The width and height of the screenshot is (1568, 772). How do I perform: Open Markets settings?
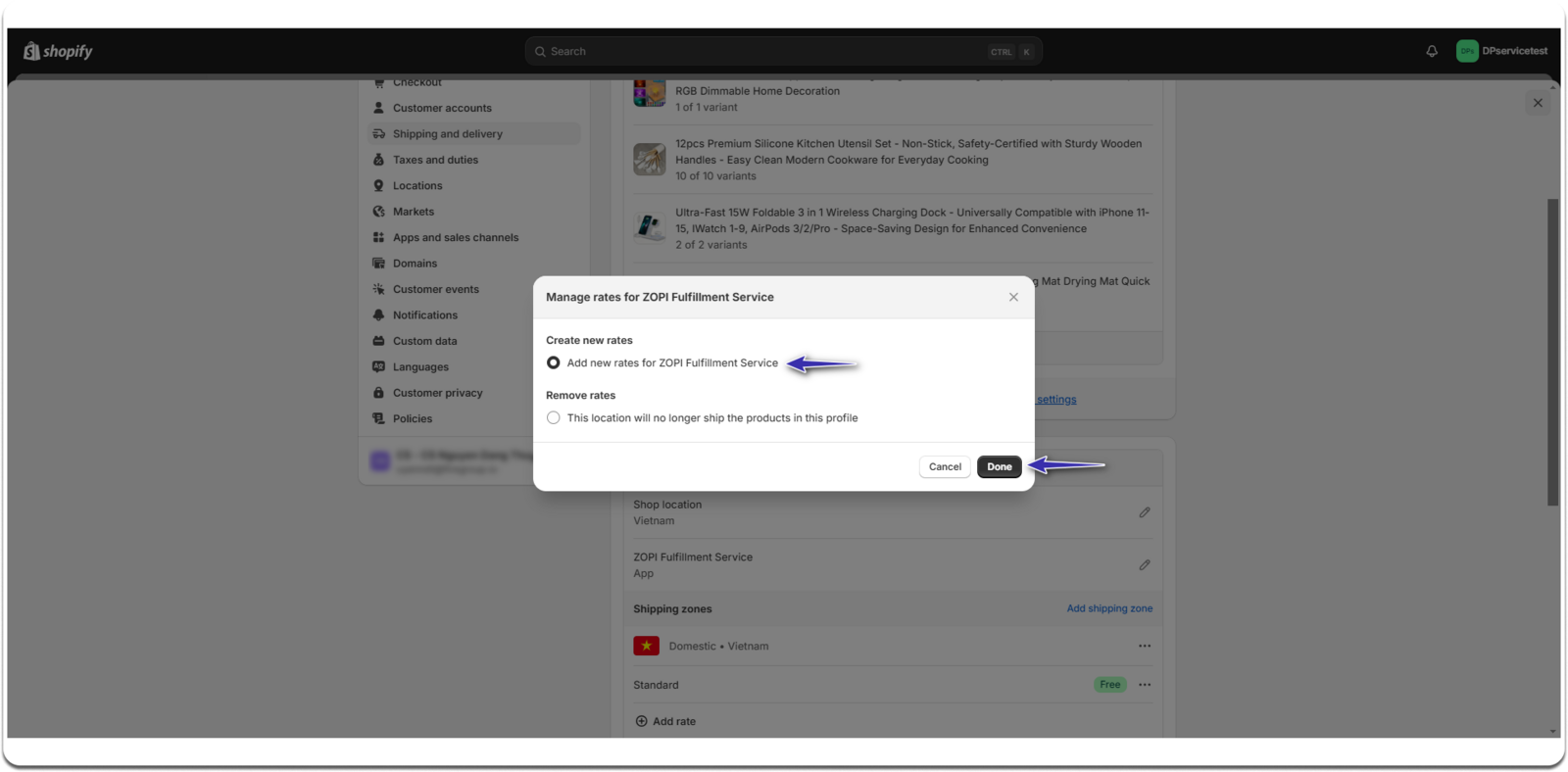click(474, 212)
